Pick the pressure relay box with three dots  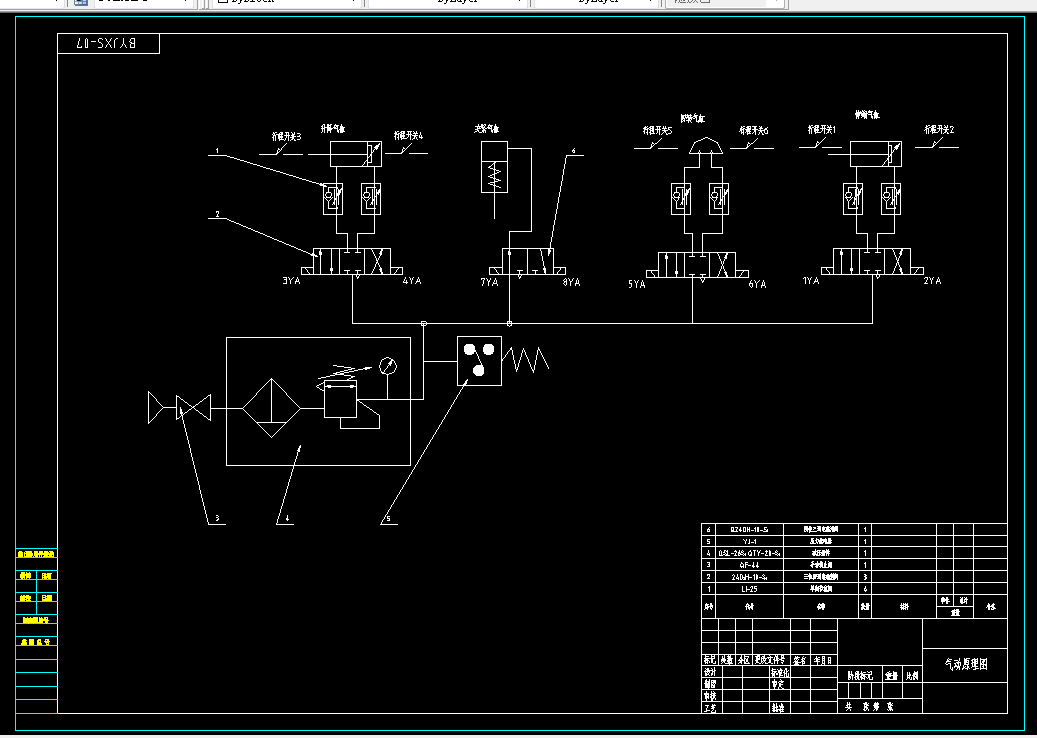479,361
